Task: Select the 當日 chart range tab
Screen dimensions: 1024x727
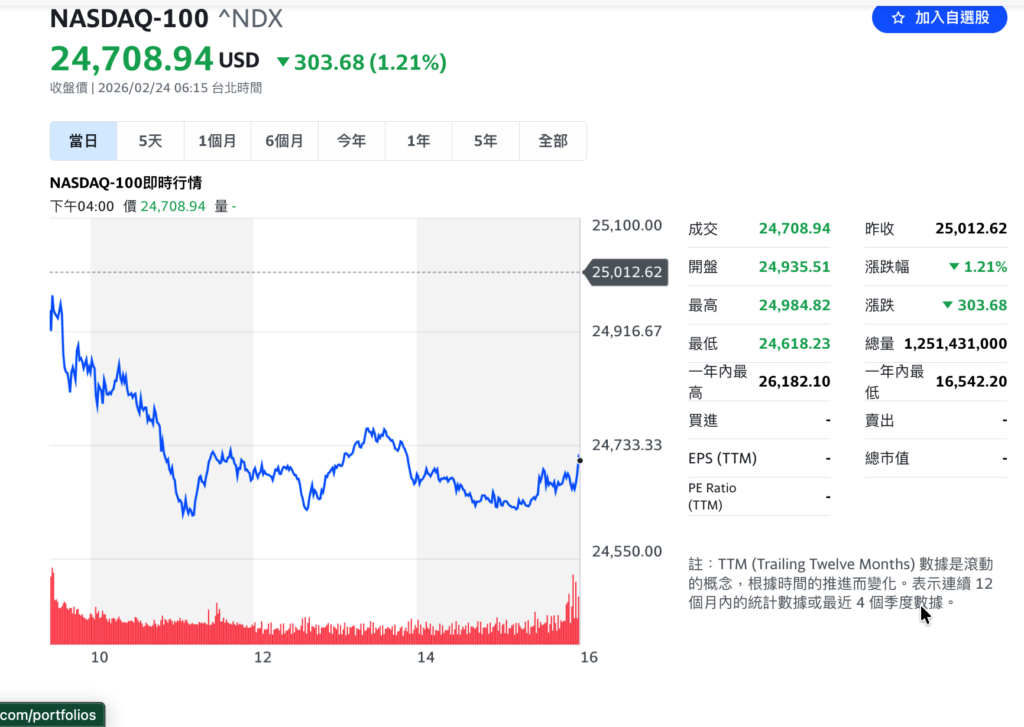Action: (83, 141)
